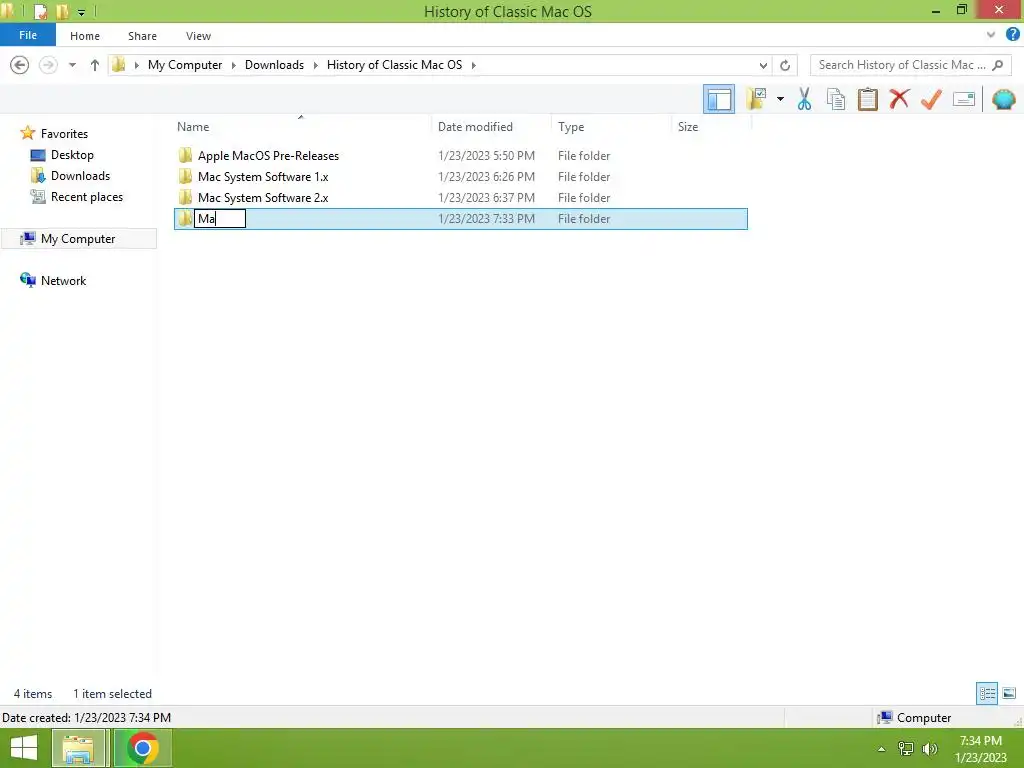The image size is (1024, 768).
Task: Click the volume speaker tray icon
Action: pyautogui.click(x=930, y=749)
